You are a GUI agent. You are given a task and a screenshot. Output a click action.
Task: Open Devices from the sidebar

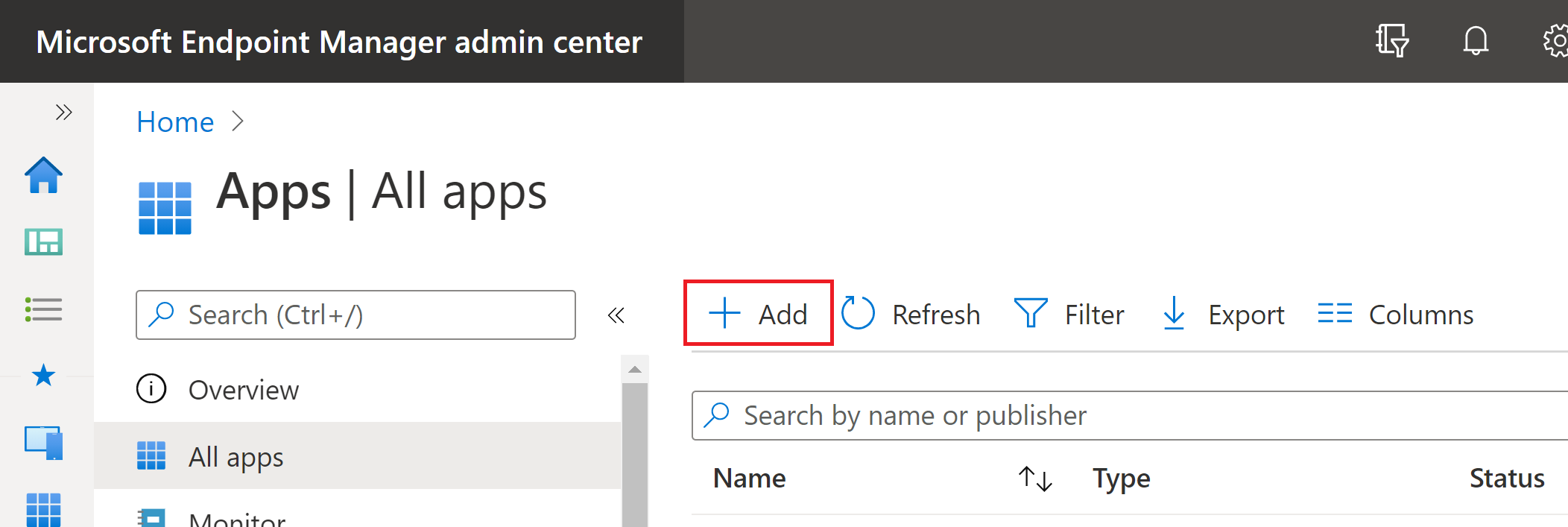point(45,443)
